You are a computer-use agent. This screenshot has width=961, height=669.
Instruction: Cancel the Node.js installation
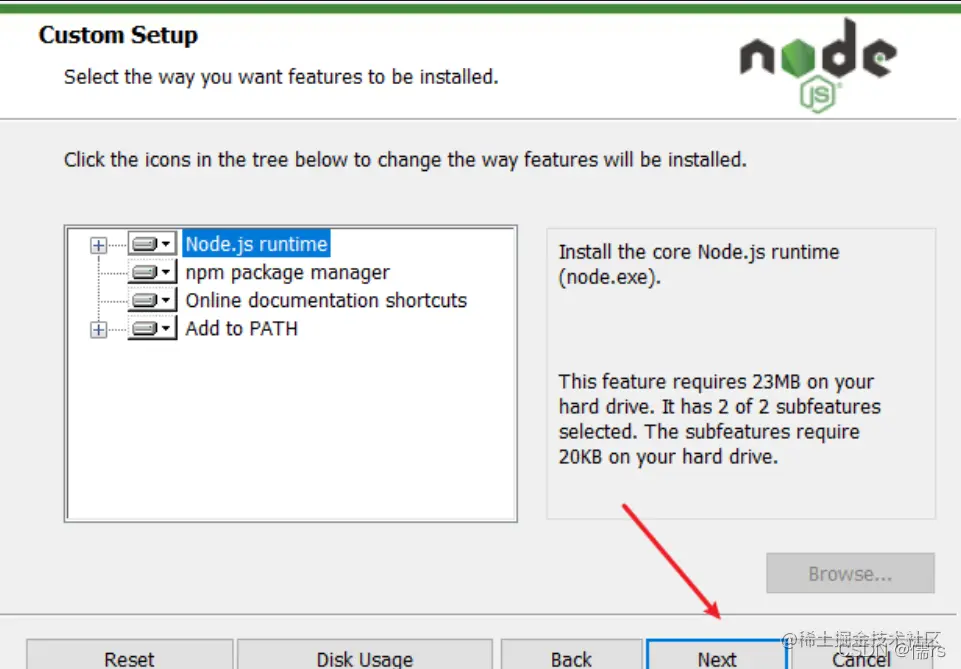click(860, 658)
